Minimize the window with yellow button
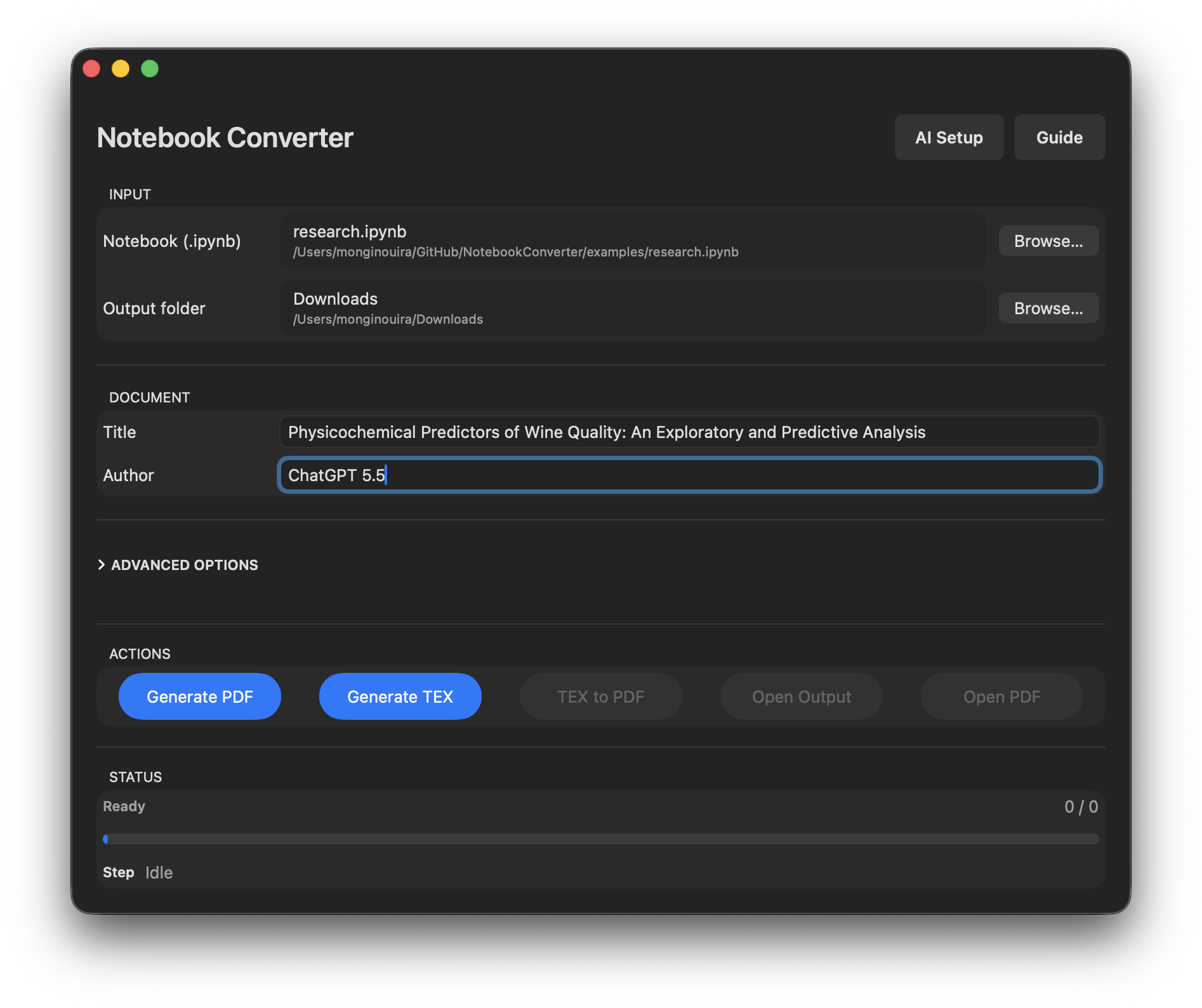1202x1008 pixels. (x=121, y=69)
